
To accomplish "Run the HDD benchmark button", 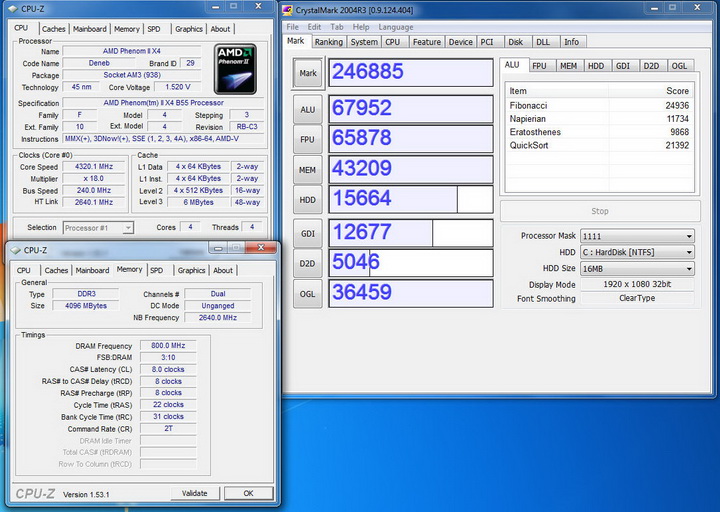I will (x=308, y=200).
